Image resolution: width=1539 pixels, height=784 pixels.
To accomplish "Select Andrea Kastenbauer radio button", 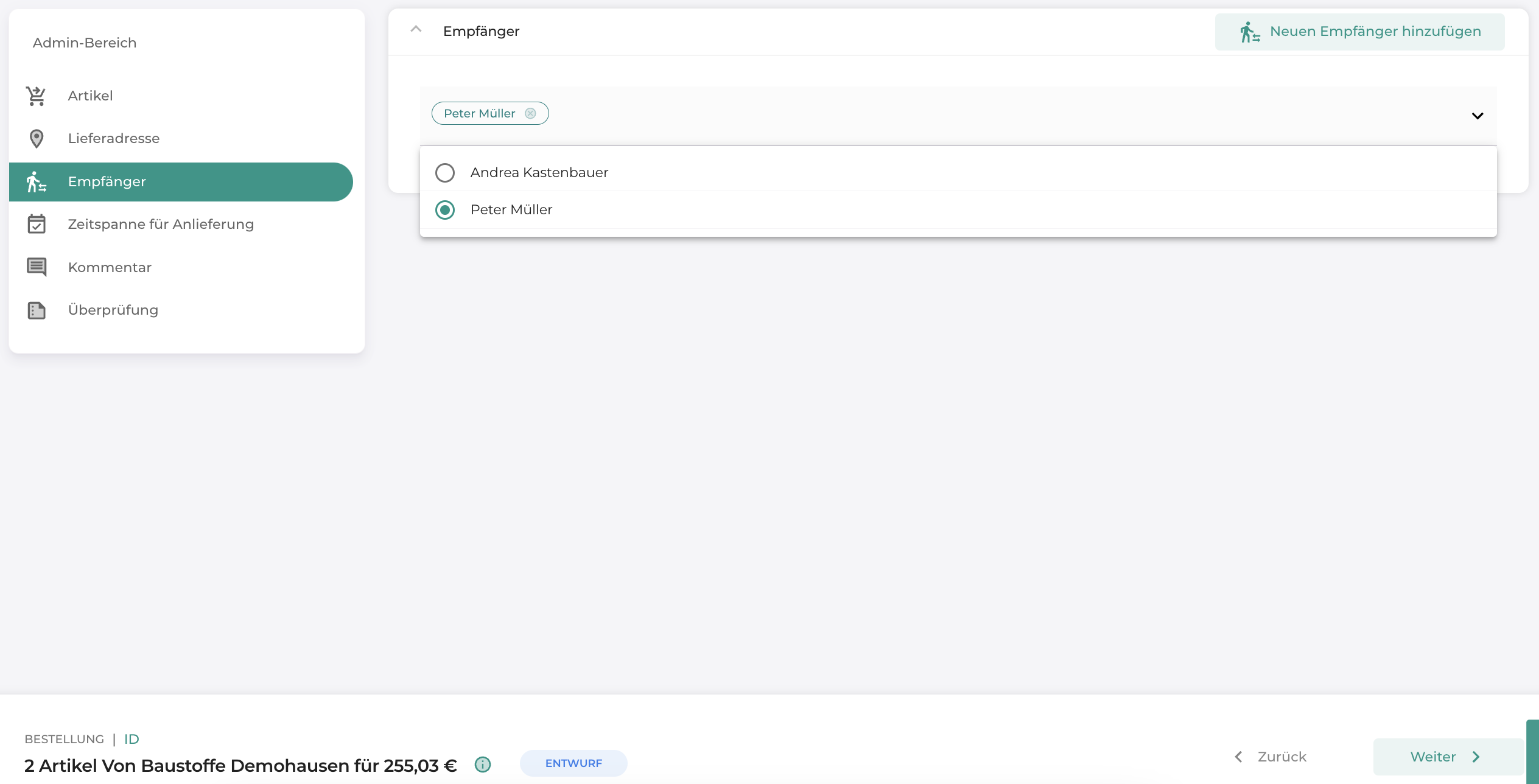I will click(445, 173).
